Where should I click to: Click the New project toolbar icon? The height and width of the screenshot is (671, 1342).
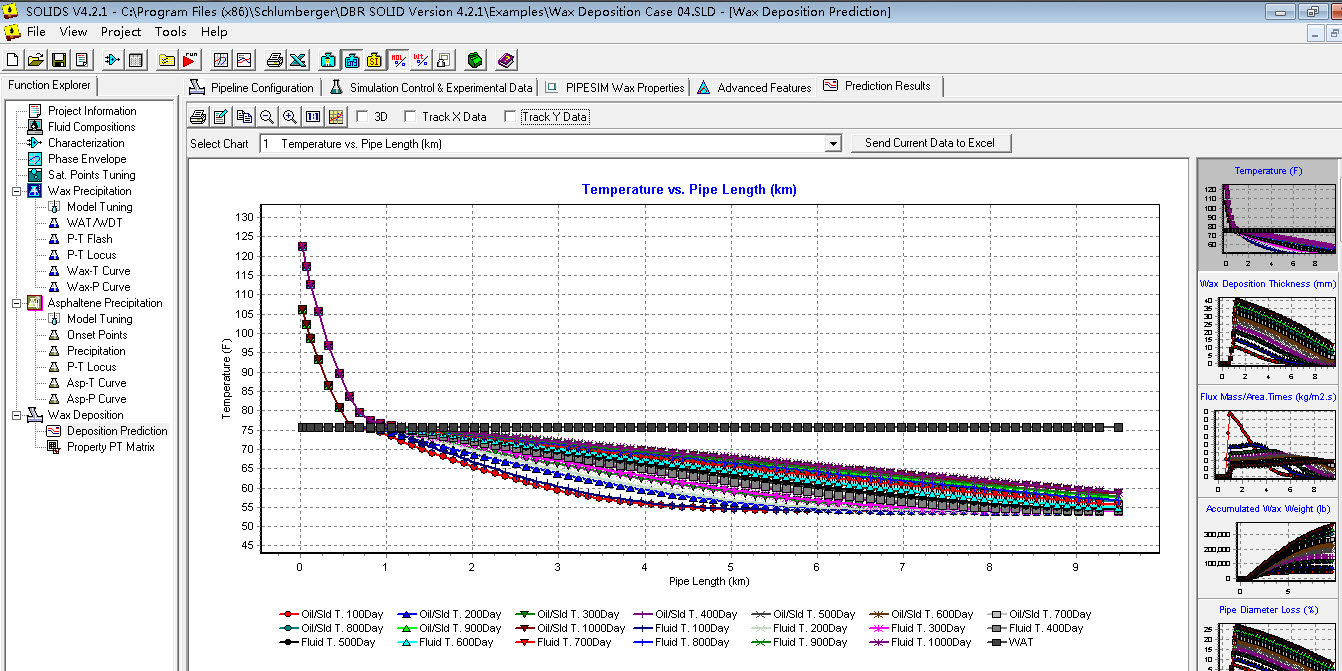[13, 60]
